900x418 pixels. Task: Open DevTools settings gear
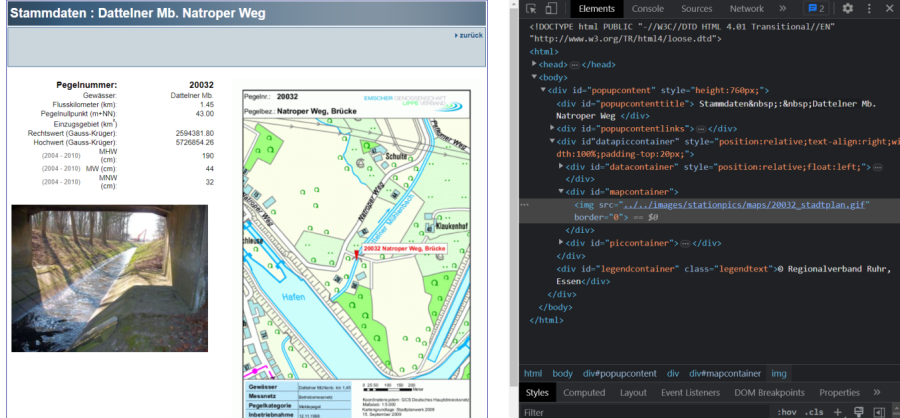[847, 8]
